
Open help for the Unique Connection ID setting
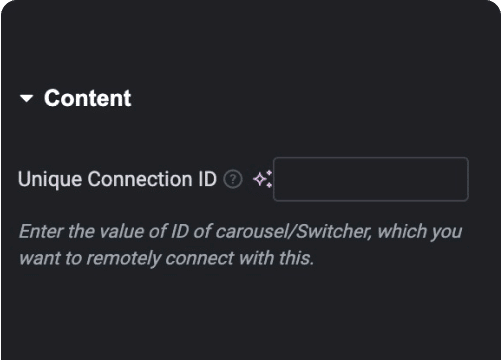coord(233,179)
